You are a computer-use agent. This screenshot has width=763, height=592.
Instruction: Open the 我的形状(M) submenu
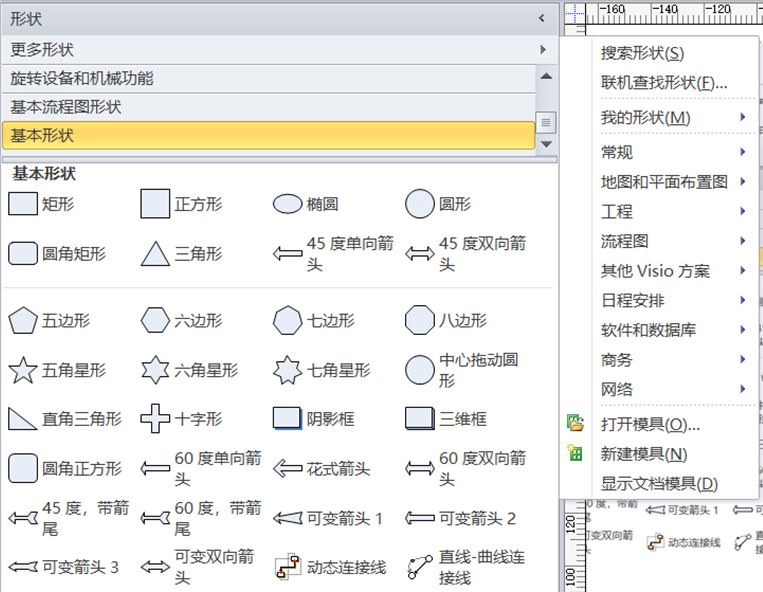(x=672, y=117)
